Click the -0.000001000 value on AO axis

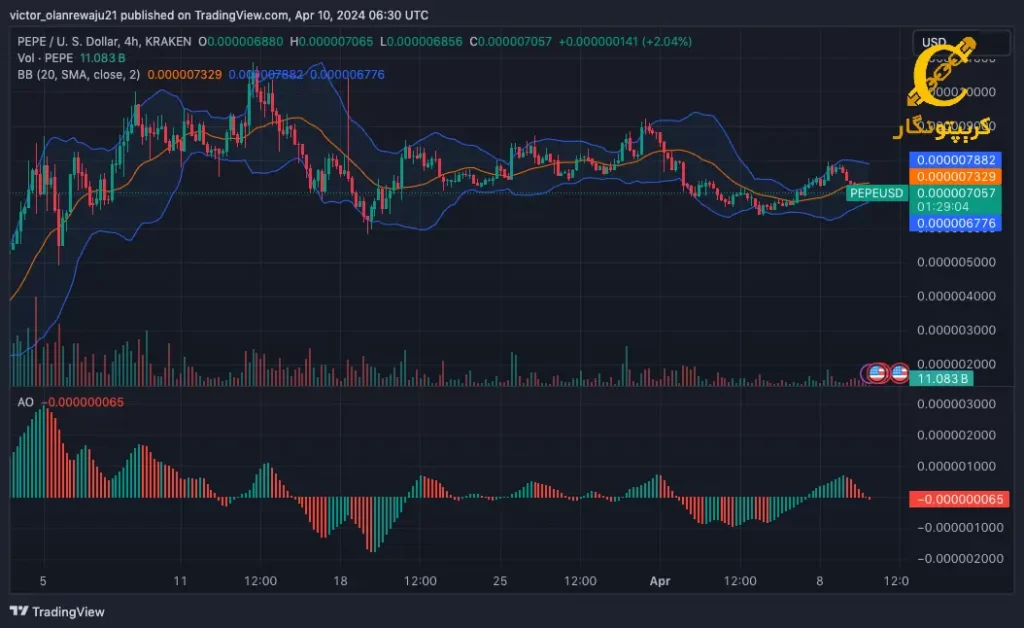(x=960, y=527)
